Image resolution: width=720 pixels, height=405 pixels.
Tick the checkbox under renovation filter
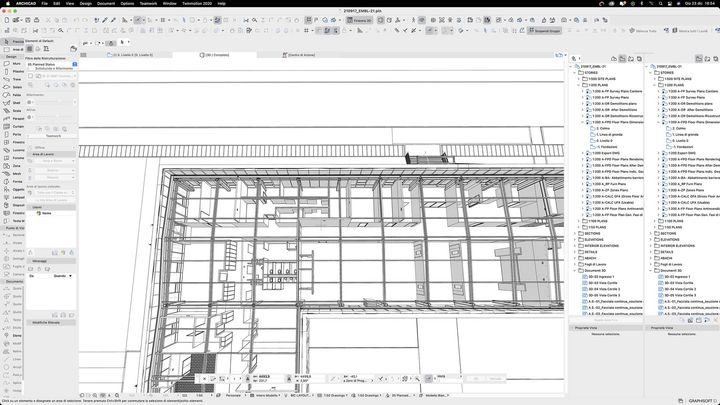(31, 76)
